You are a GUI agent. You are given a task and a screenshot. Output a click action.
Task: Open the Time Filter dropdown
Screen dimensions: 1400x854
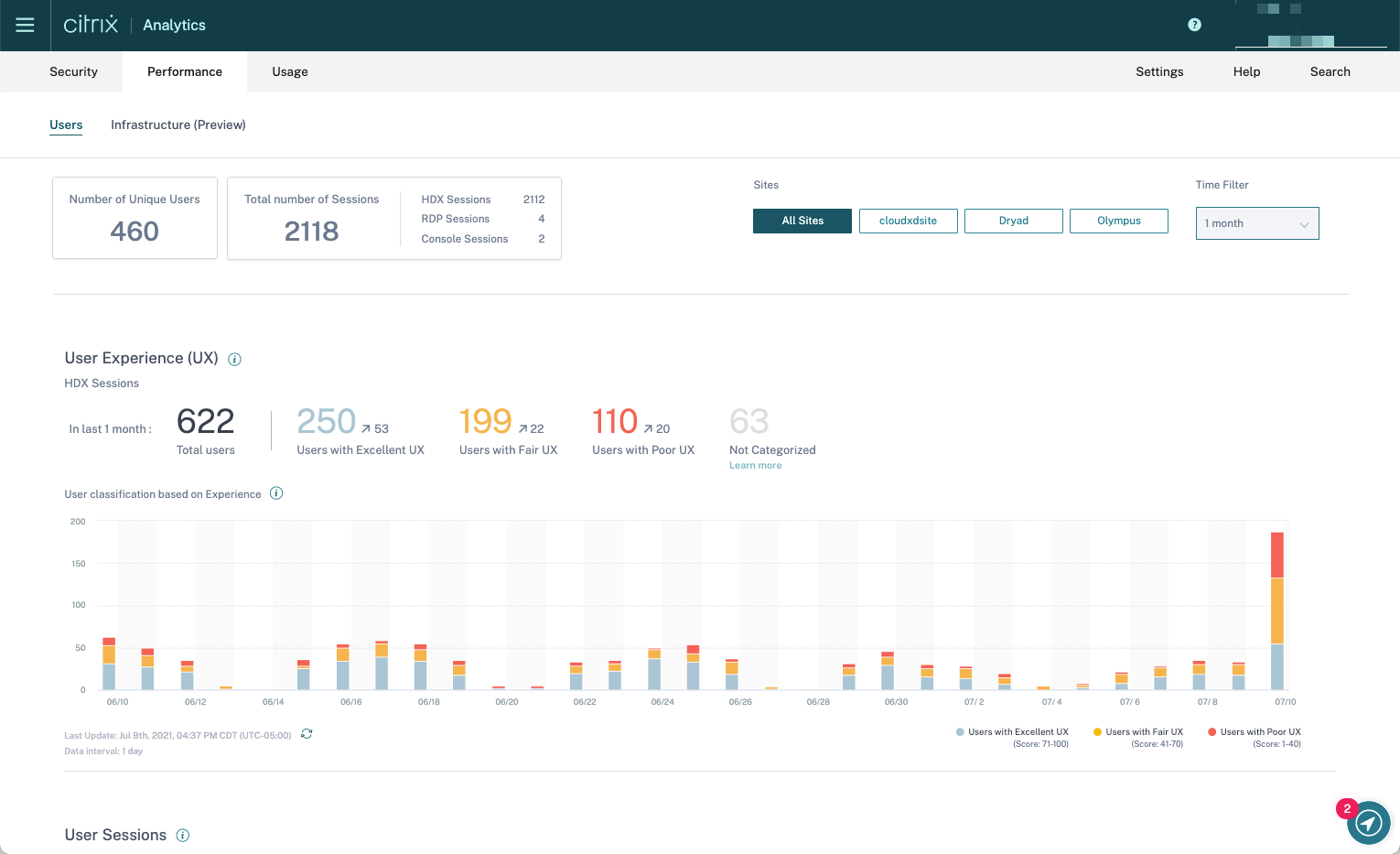tap(1256, 223)
